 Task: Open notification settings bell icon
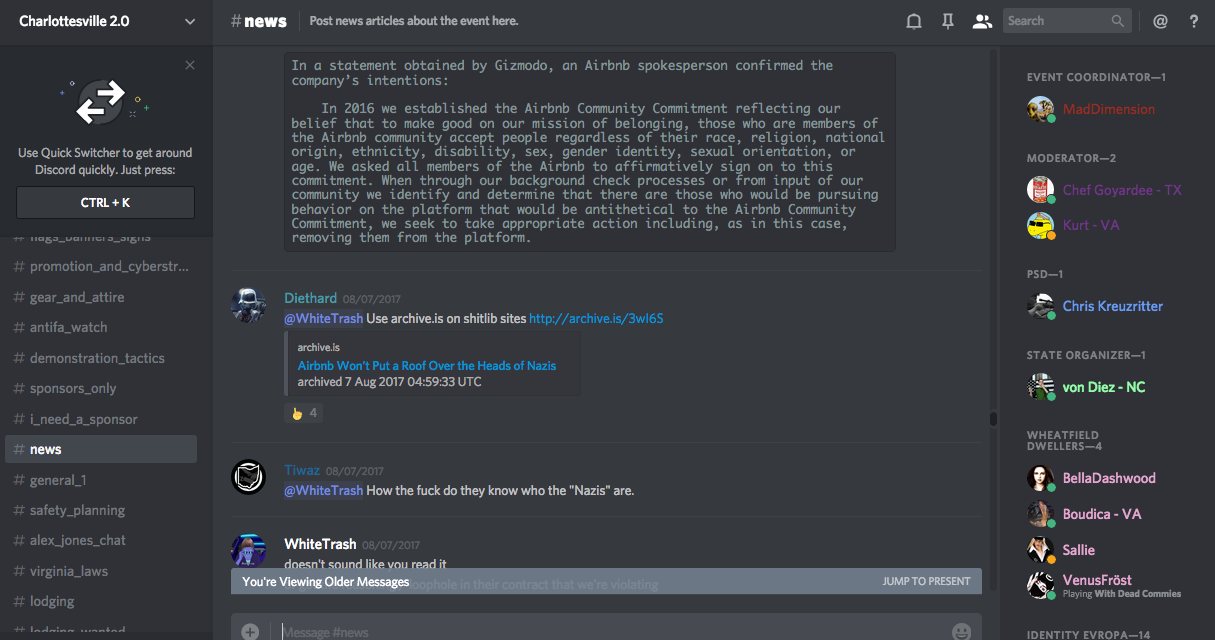tap(914, 21)
